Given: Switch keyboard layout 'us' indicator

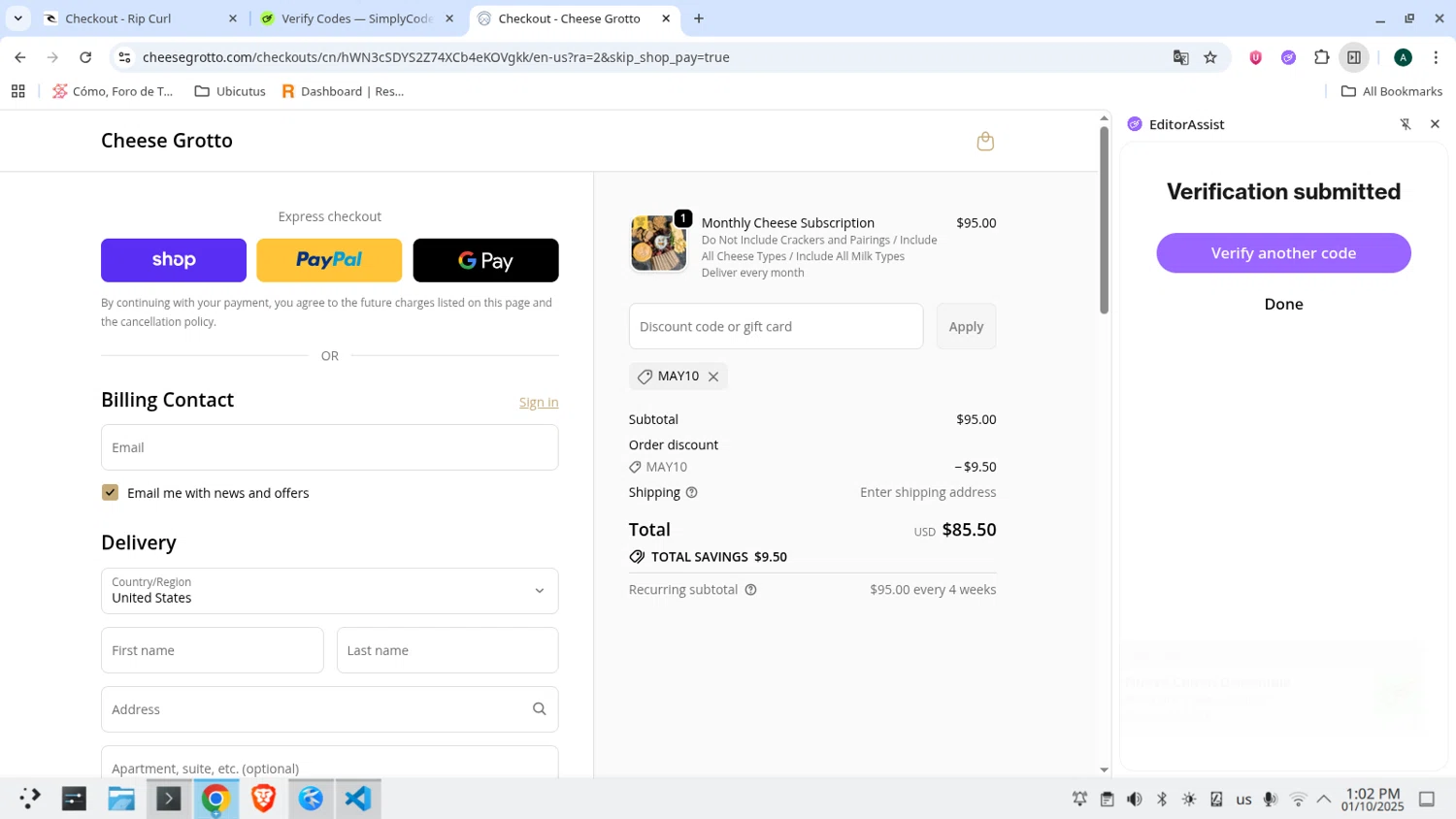Looking at the screenshot, I should [x=1243, y=800].
